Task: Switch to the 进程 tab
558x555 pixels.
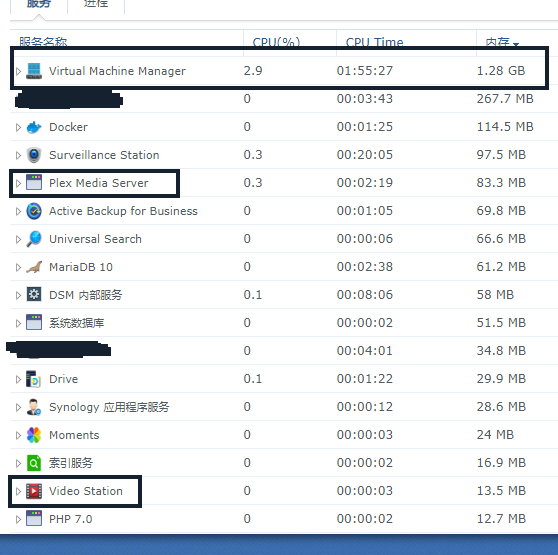Action: coord(96,5)
